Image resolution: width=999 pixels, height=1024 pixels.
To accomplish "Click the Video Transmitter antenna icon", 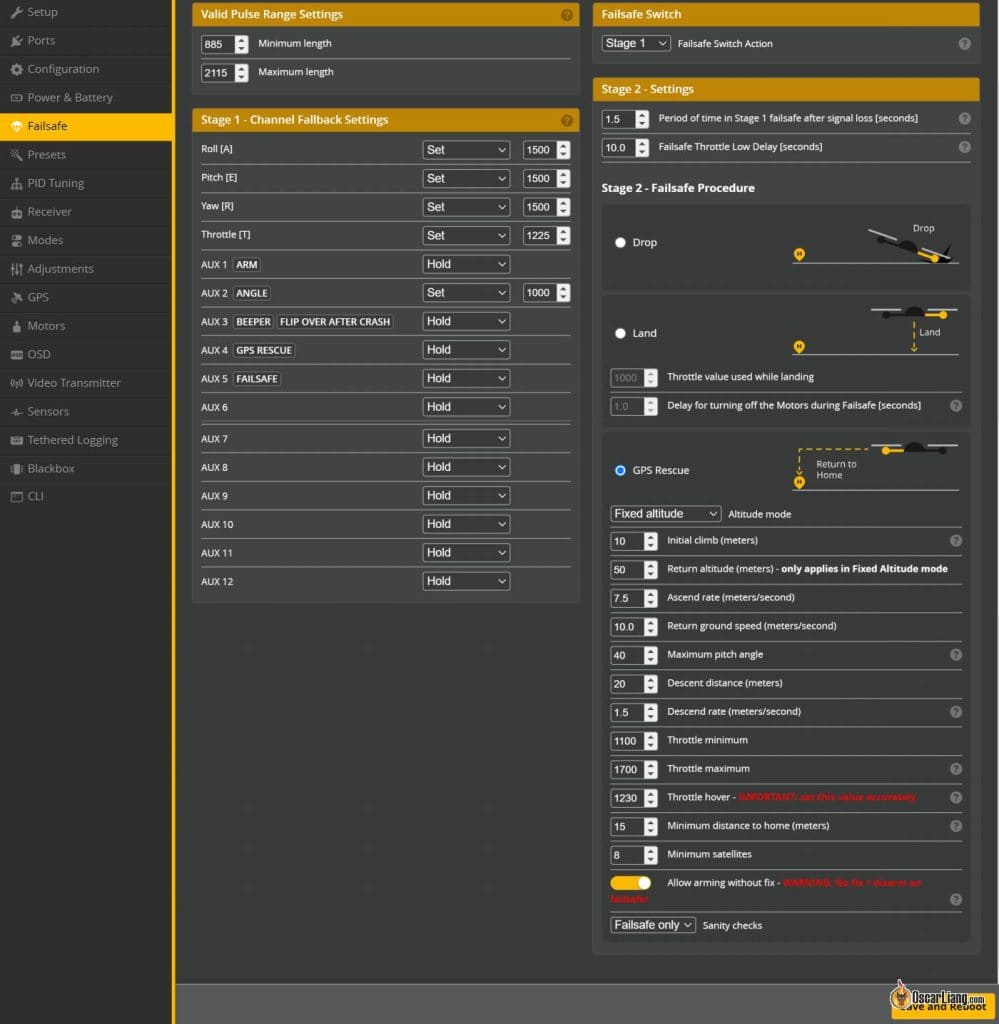I will pos(16,383).
